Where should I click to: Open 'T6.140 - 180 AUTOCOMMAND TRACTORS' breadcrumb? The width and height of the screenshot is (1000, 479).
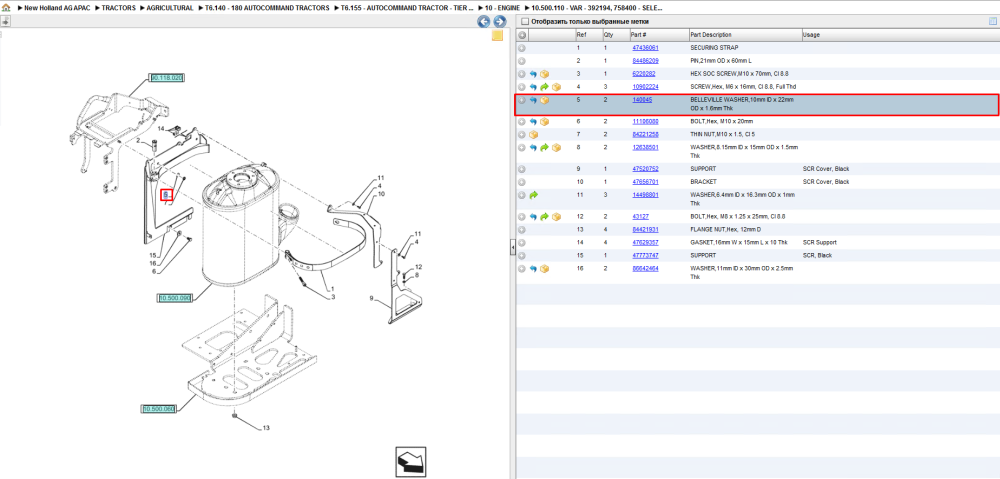coord(267,8)
